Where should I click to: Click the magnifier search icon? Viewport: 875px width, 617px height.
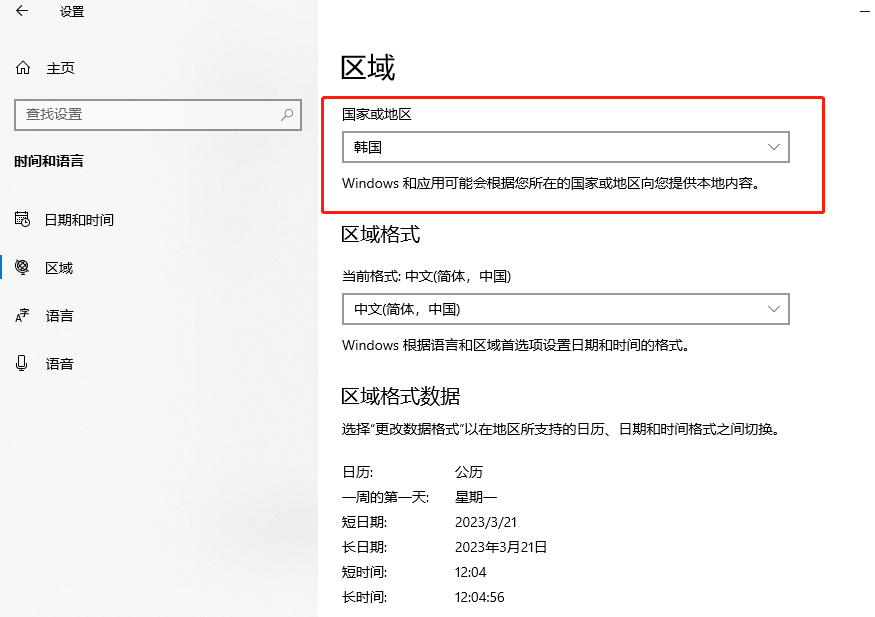point(287,115)
